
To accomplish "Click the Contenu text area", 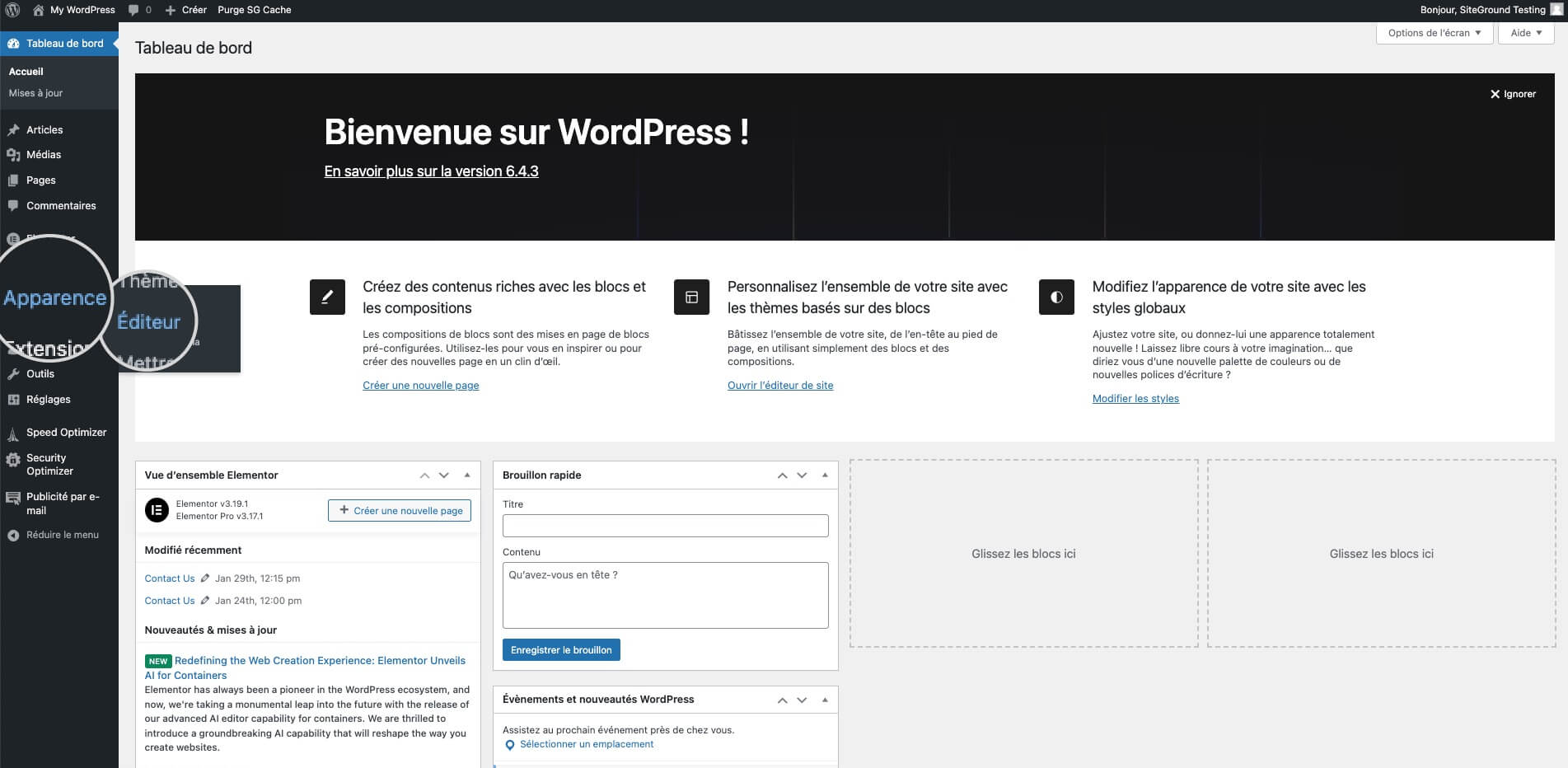I will (x=666, y=596).
